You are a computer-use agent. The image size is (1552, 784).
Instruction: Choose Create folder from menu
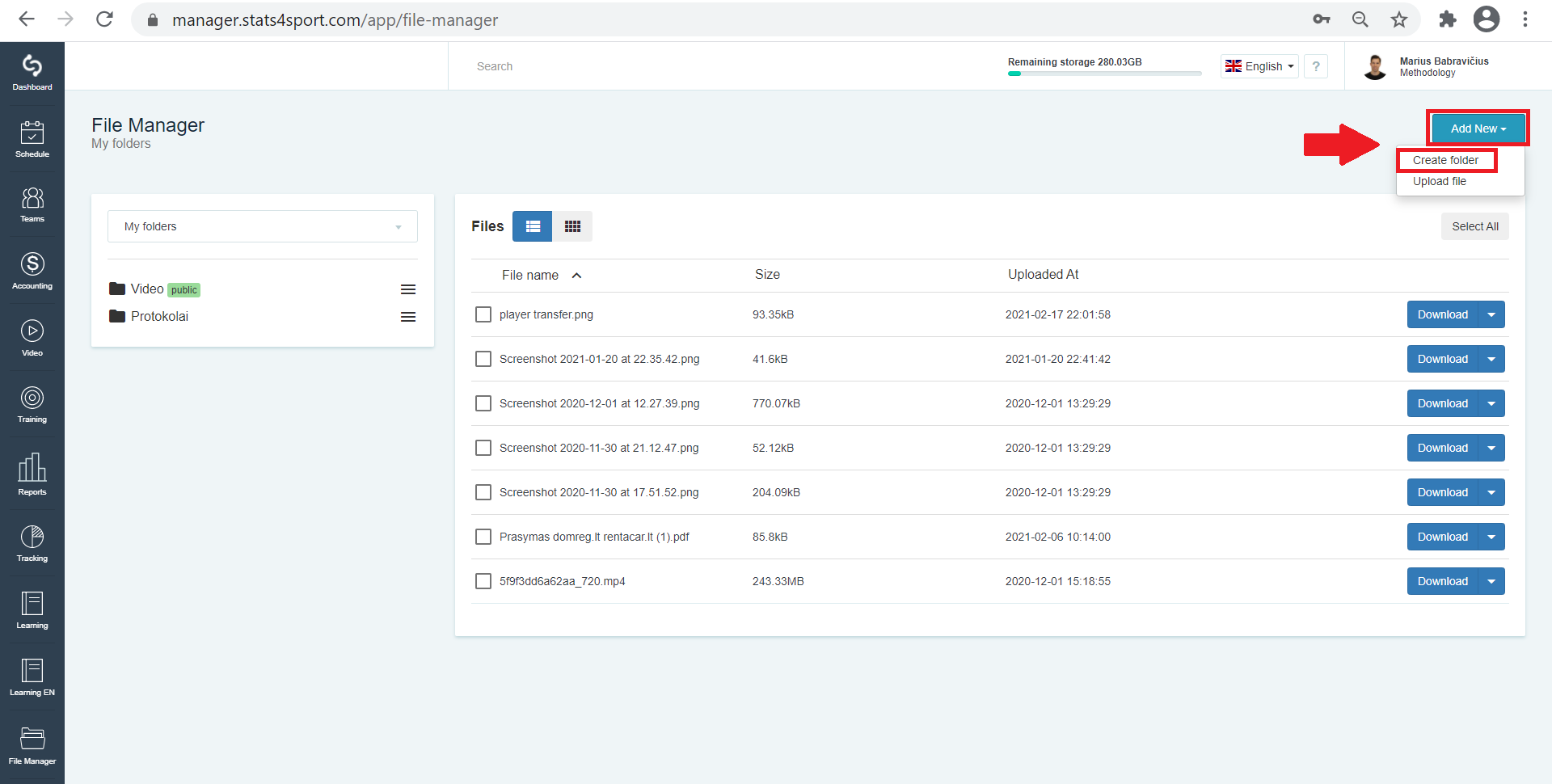(1445, 160)
